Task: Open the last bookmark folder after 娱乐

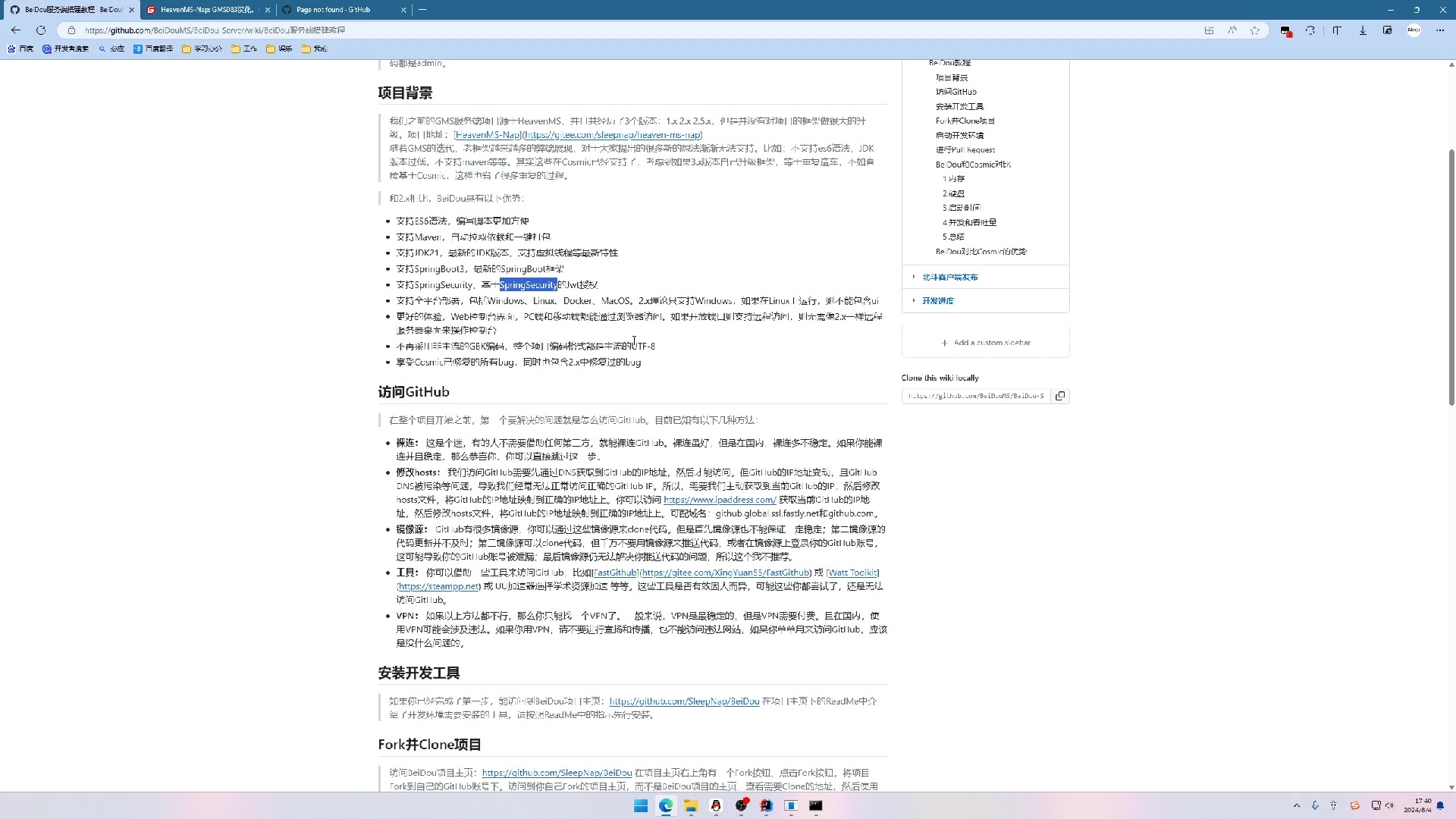Action: tap(314, 49)
